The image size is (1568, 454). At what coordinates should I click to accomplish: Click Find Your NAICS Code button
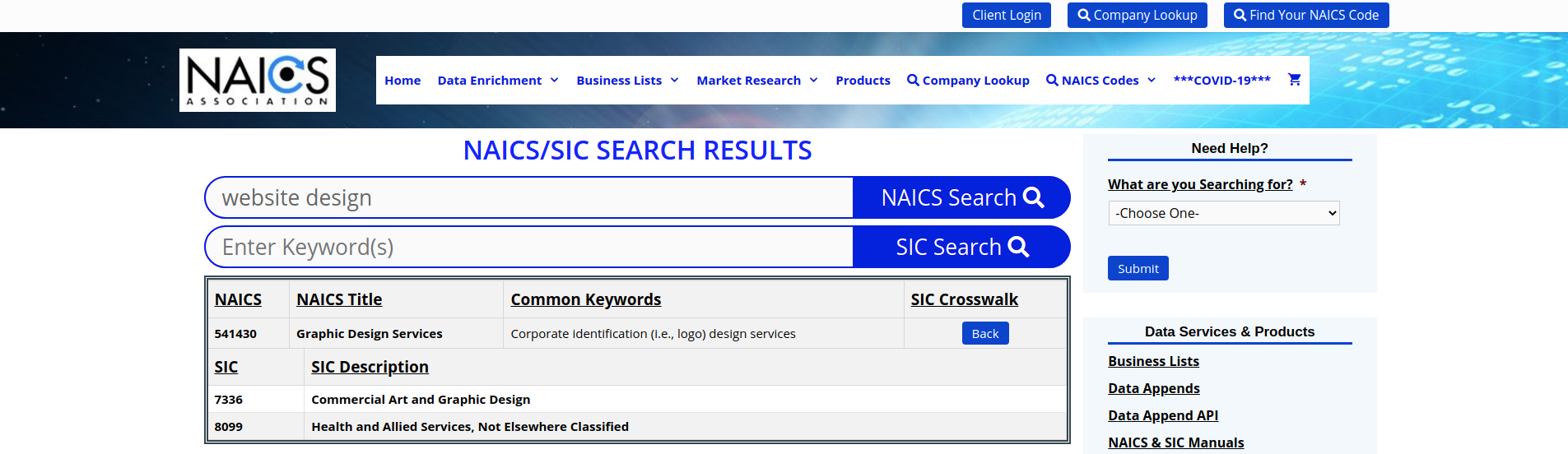(1306, 15)
